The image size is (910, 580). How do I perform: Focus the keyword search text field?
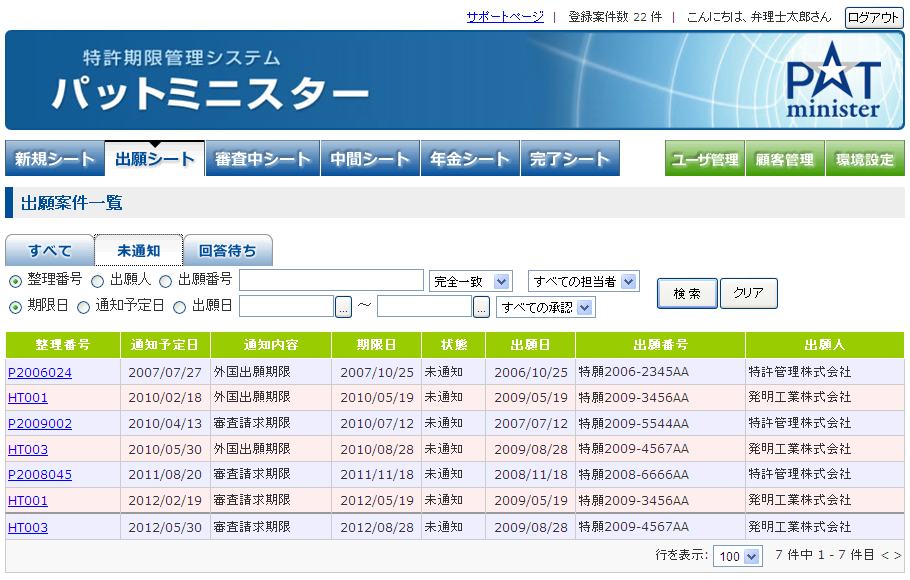(331, 280)
